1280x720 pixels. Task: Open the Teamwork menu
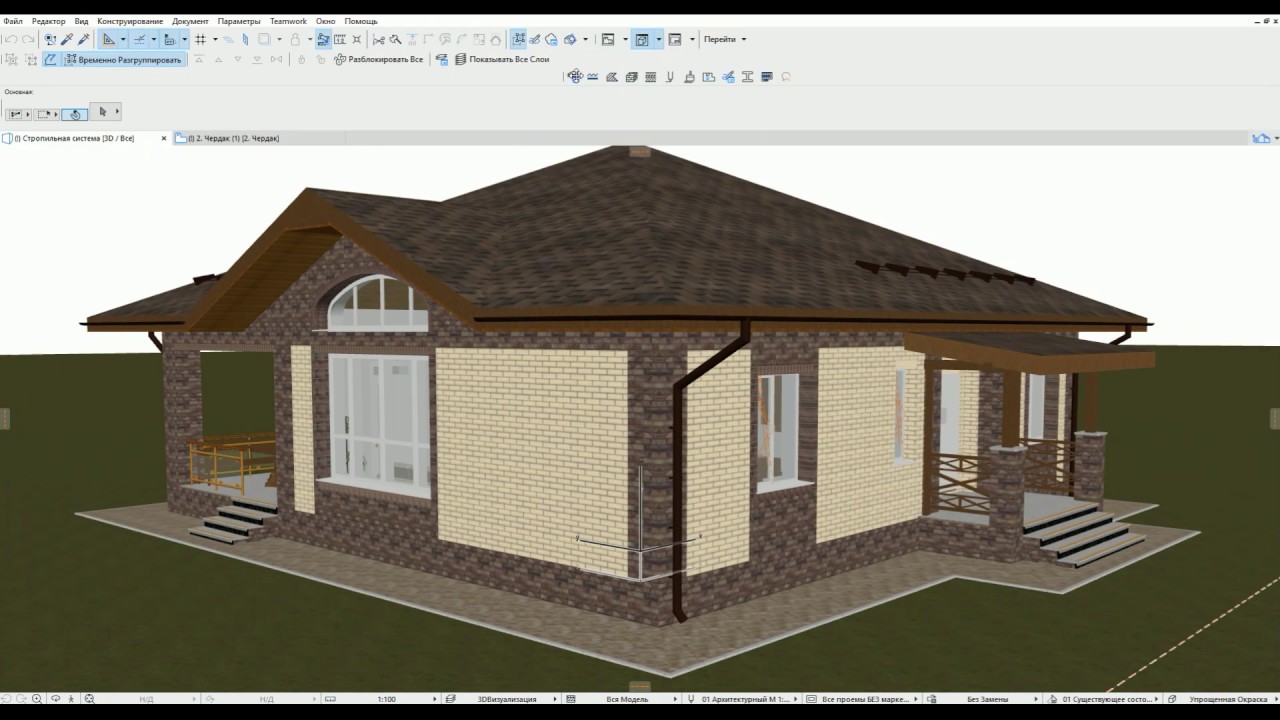tap(288, 21)
